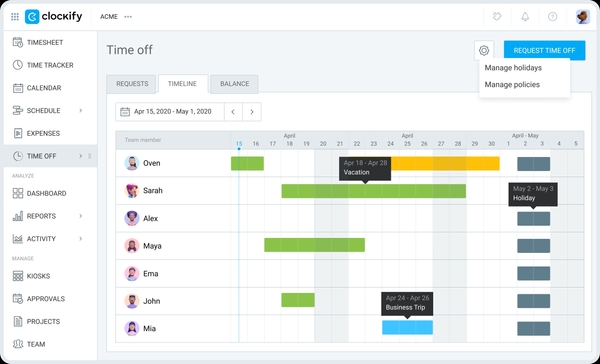Screen dimensions: 600x364
Task: Open the user profile avatar
Action: 583,17
